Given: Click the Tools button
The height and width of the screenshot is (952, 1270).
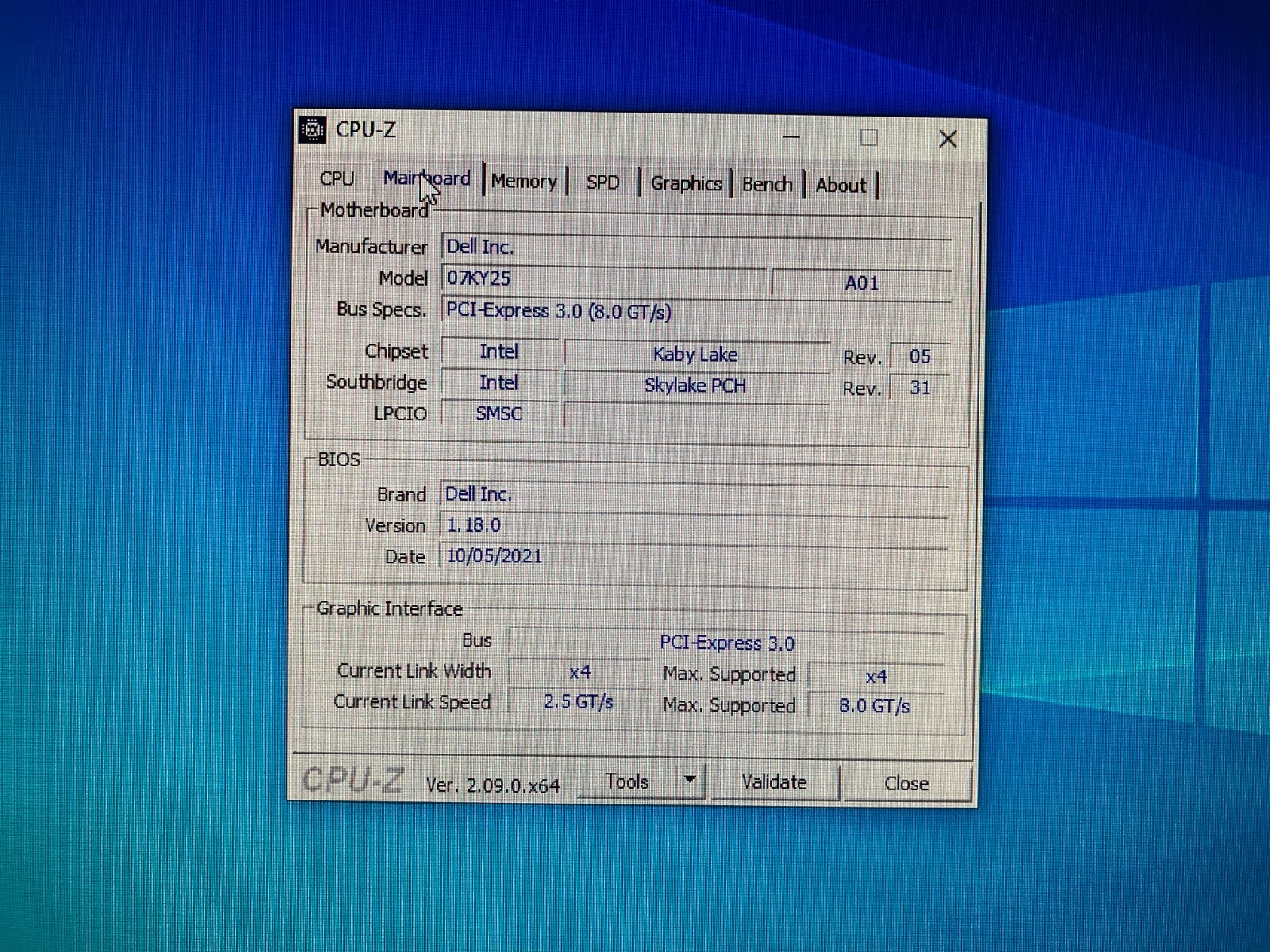Looking at the screenshot, I should click(x=627, y=782).
